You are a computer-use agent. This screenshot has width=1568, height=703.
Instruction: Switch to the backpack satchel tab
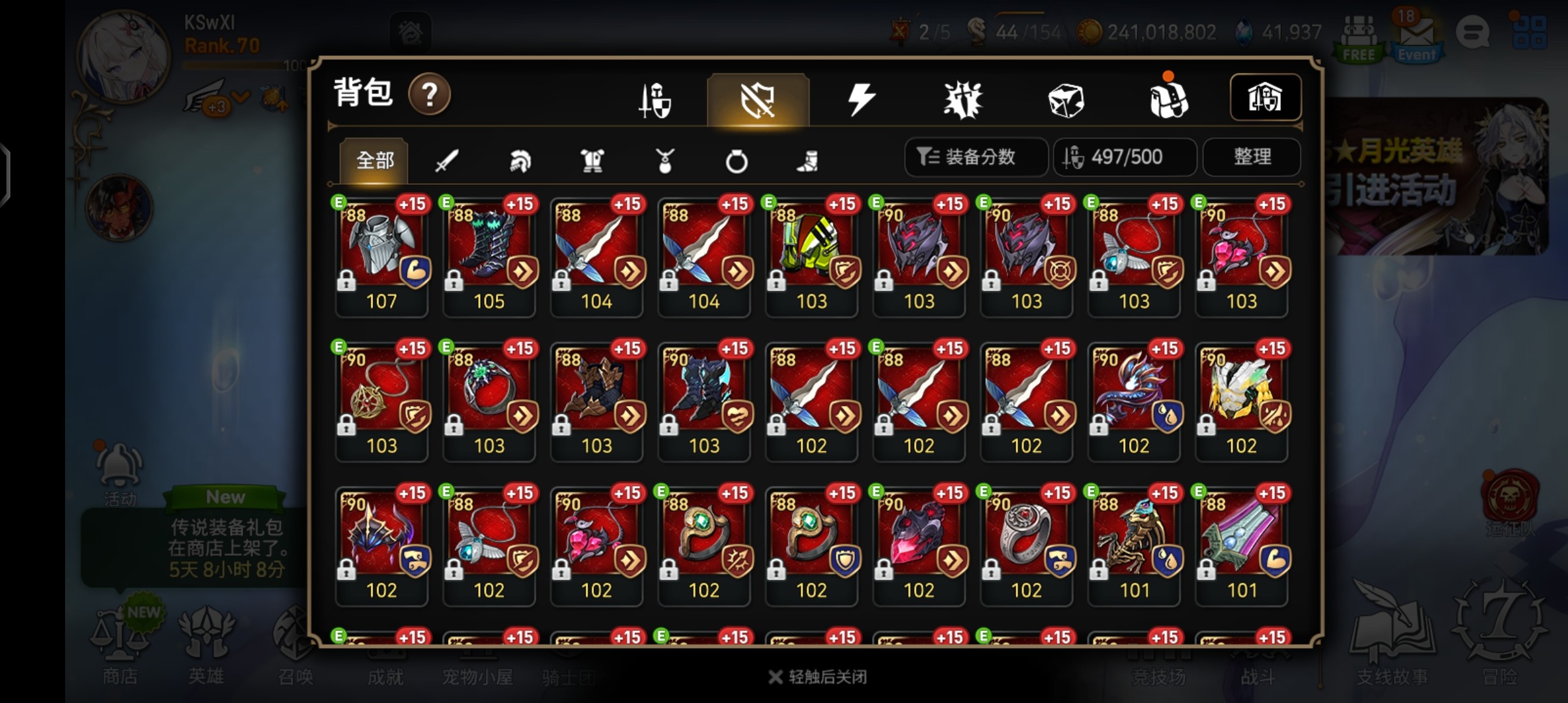pyautogui.click(x=1169, y=100)
